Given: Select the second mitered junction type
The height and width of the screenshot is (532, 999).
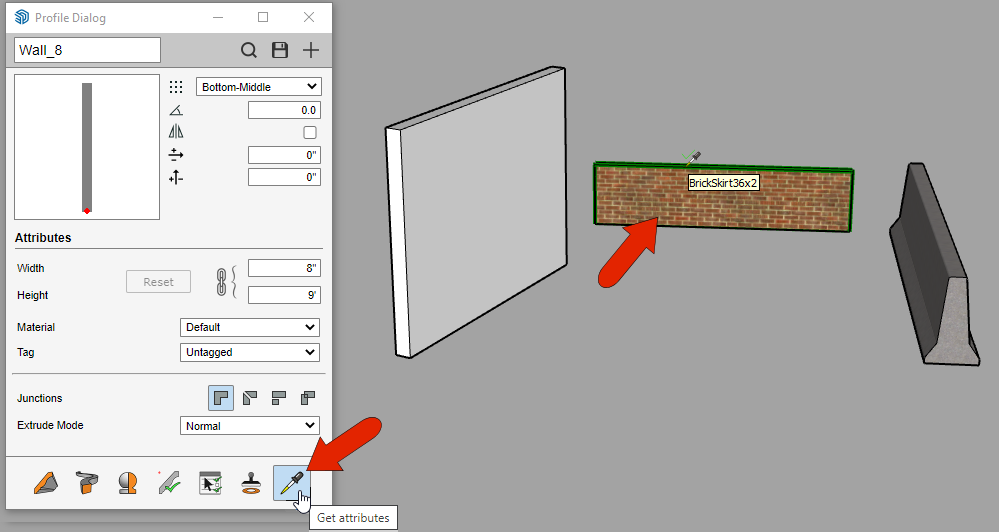Looking at the screenshot, I should (x=250, y=398).
